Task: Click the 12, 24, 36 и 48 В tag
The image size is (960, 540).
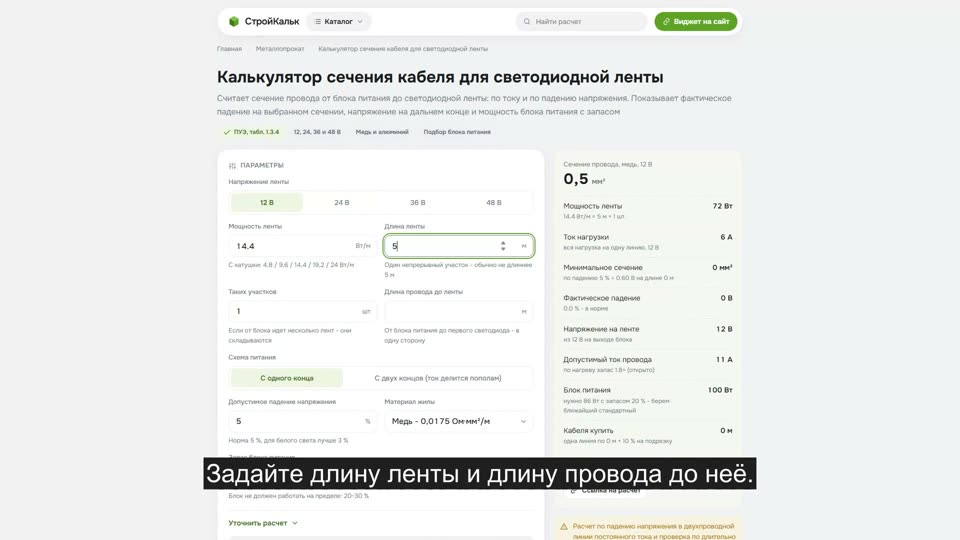Action: coord(317,132)
